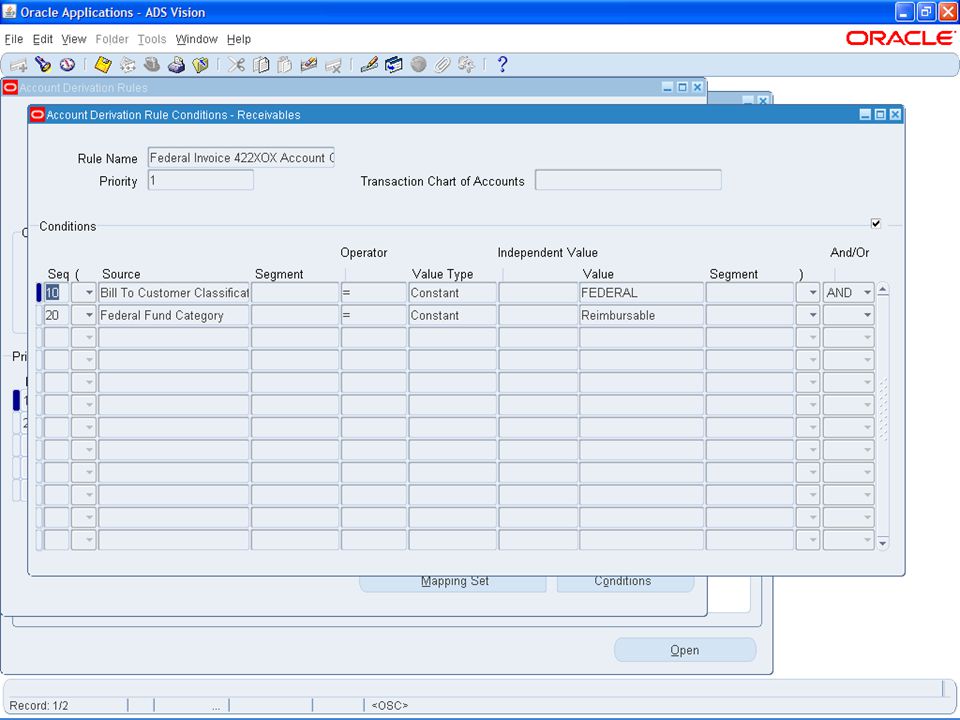Viewport: 960px width, 720px height.
Task: Click the 'Record: 1/2' status bar entry
Action: pyautogui.click(x=39, y=705)
